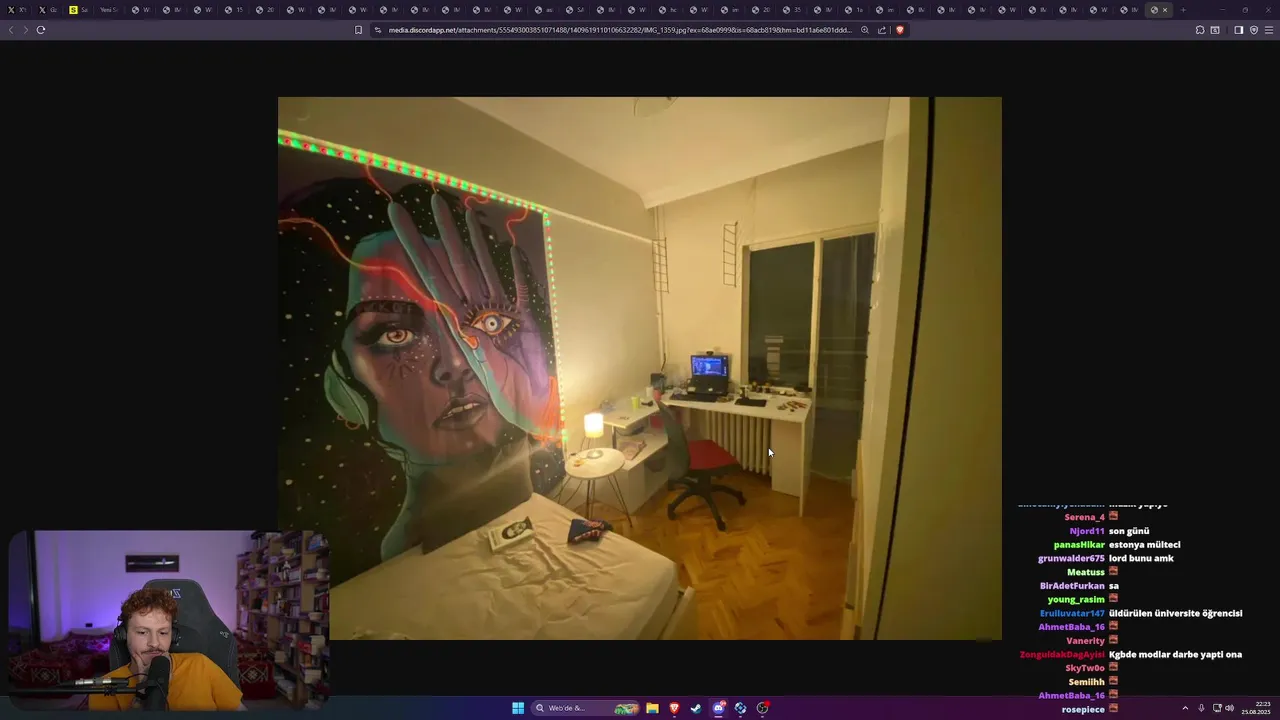The height and width of the screenshot is (720, 1280).
Task: Click chat username 'Erulluvatar147'
Action: [x=1072, y=613]
